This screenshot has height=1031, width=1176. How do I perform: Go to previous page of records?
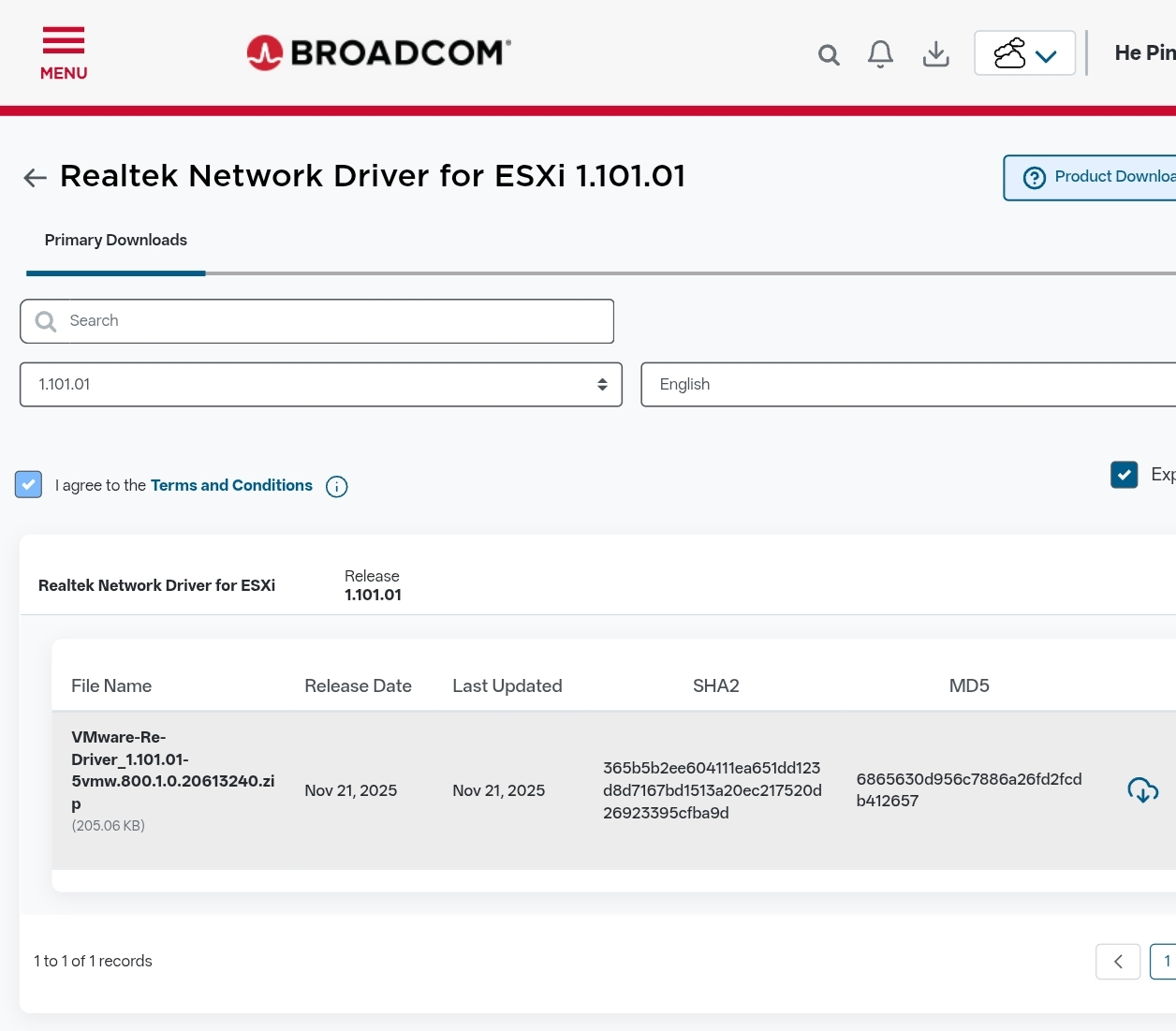point(1118,962)
